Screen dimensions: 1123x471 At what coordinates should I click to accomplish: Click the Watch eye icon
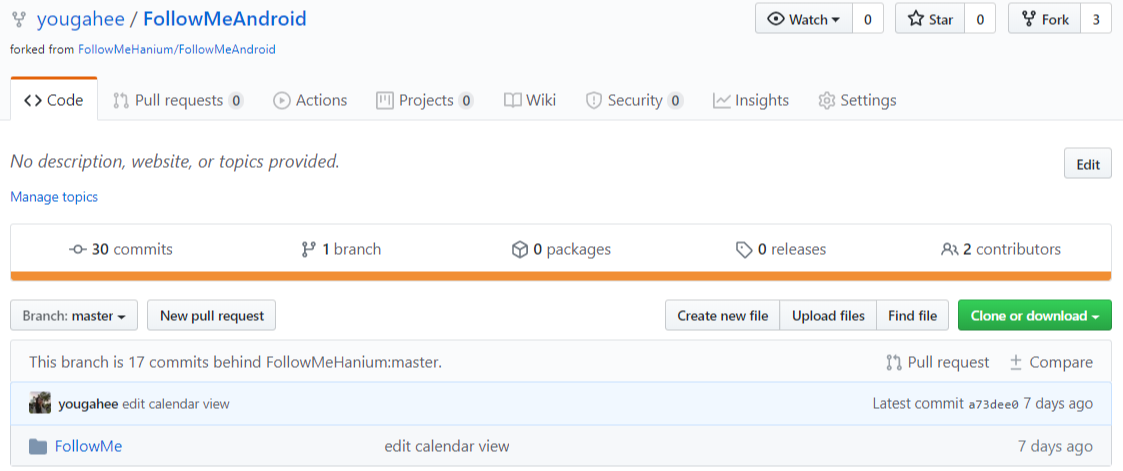(776, 19)
